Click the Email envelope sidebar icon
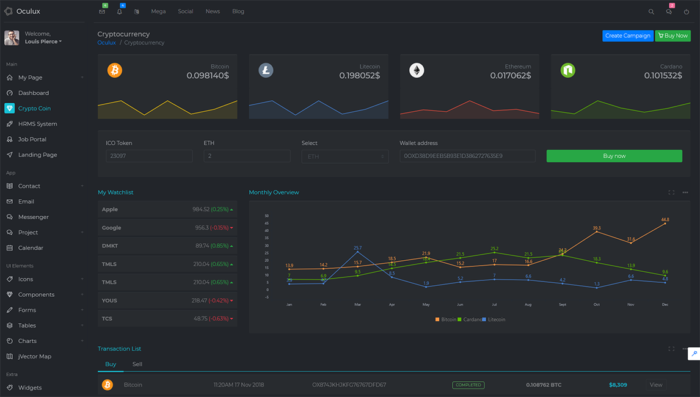Screen dimensions: 700x397 pyautogui.click(x=9, y=201)
